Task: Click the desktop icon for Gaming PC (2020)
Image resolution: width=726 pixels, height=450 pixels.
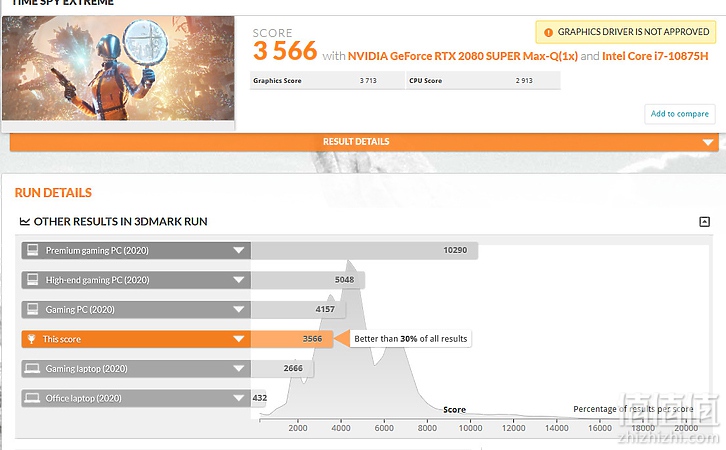Action: [x=32, y=309]
